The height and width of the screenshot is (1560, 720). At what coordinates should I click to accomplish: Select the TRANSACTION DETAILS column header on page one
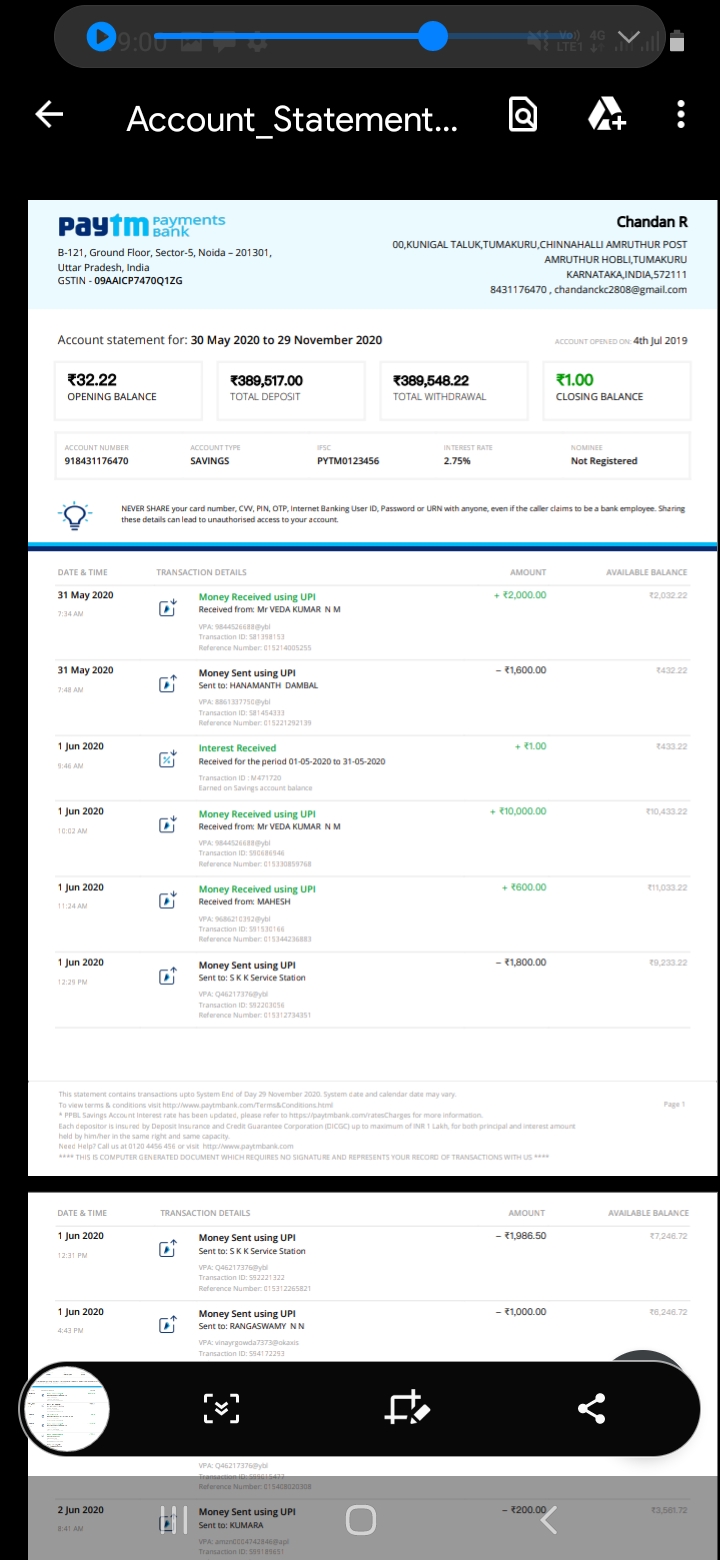pos(201,572)
